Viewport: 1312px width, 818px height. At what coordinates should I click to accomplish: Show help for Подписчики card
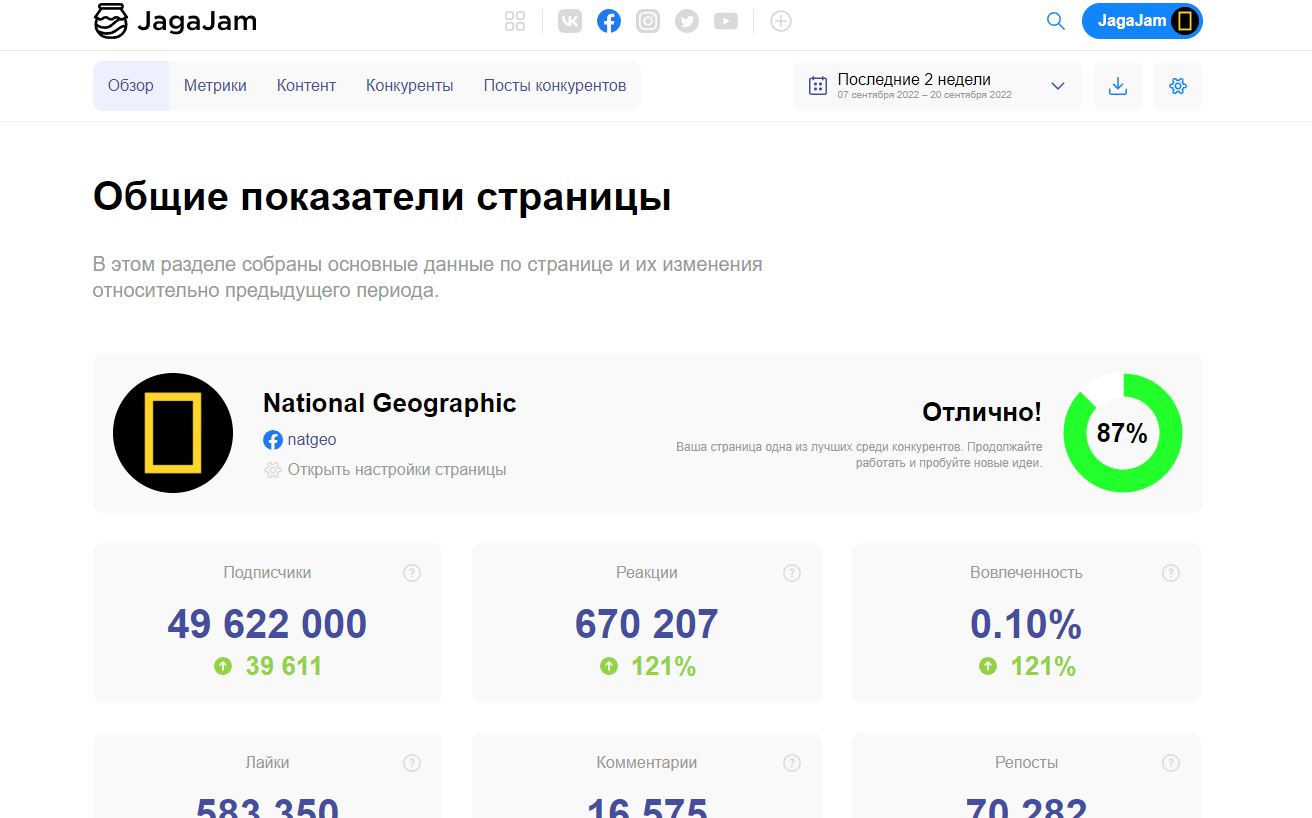(x=412, y=573)
